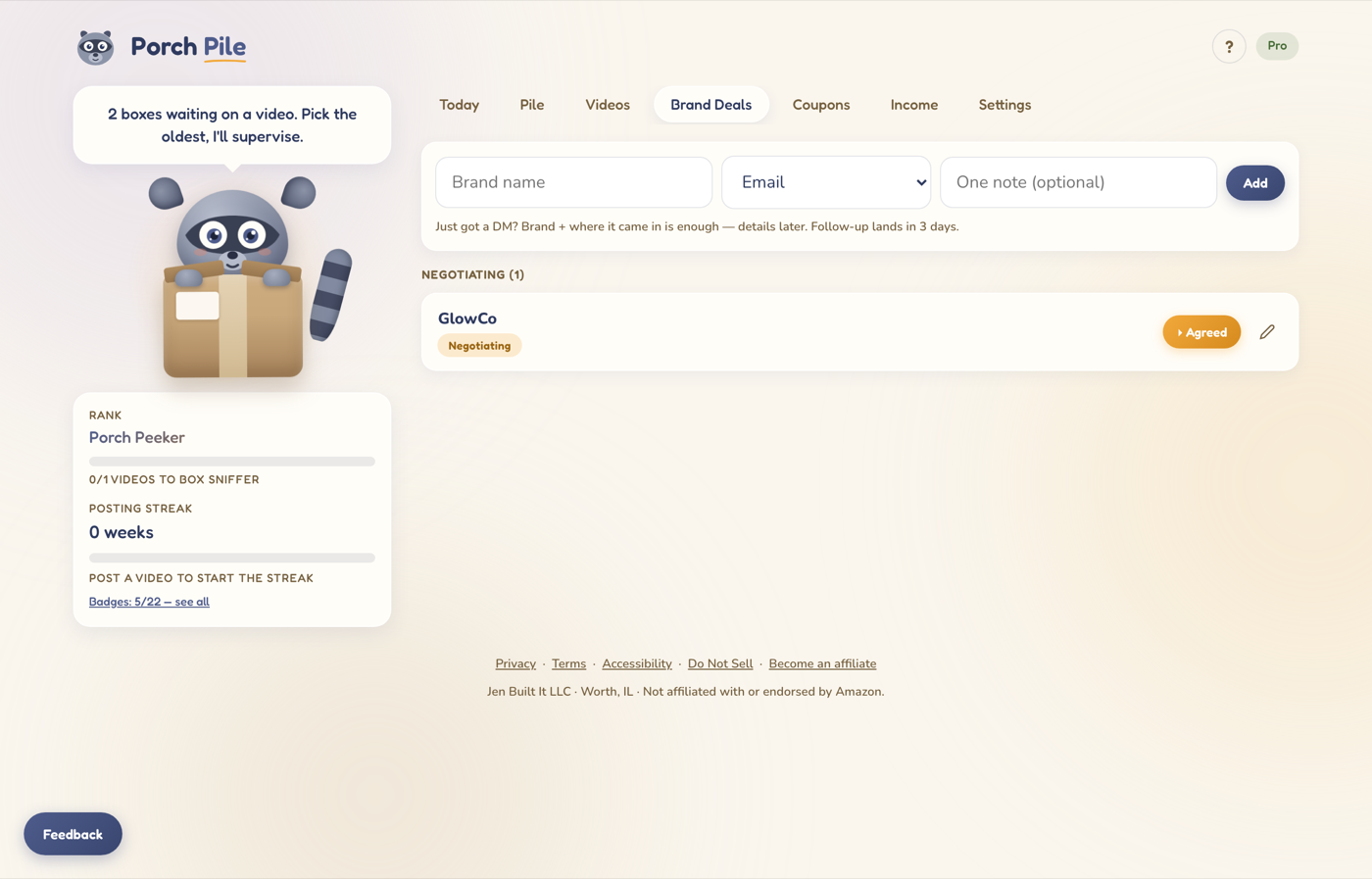
Task: View the Income tab
Action: [914, 105]
